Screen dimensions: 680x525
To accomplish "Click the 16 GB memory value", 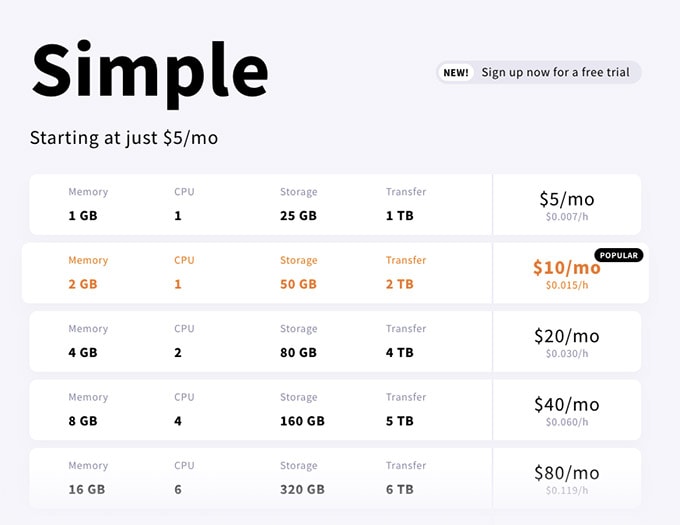I will coord(87,490).
